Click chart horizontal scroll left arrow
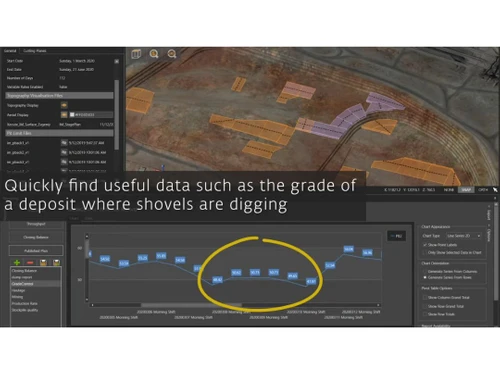500x375 pixels. 92,305
